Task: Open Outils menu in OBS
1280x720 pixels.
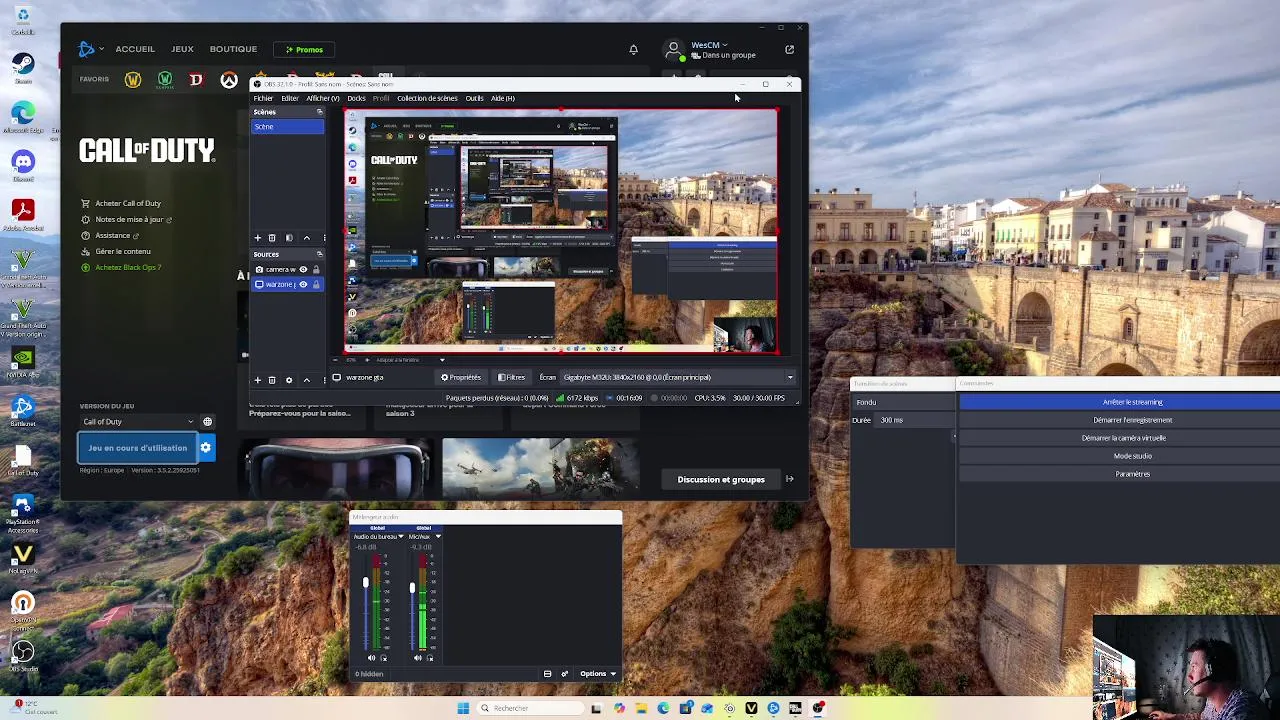Action: point(474,98)
